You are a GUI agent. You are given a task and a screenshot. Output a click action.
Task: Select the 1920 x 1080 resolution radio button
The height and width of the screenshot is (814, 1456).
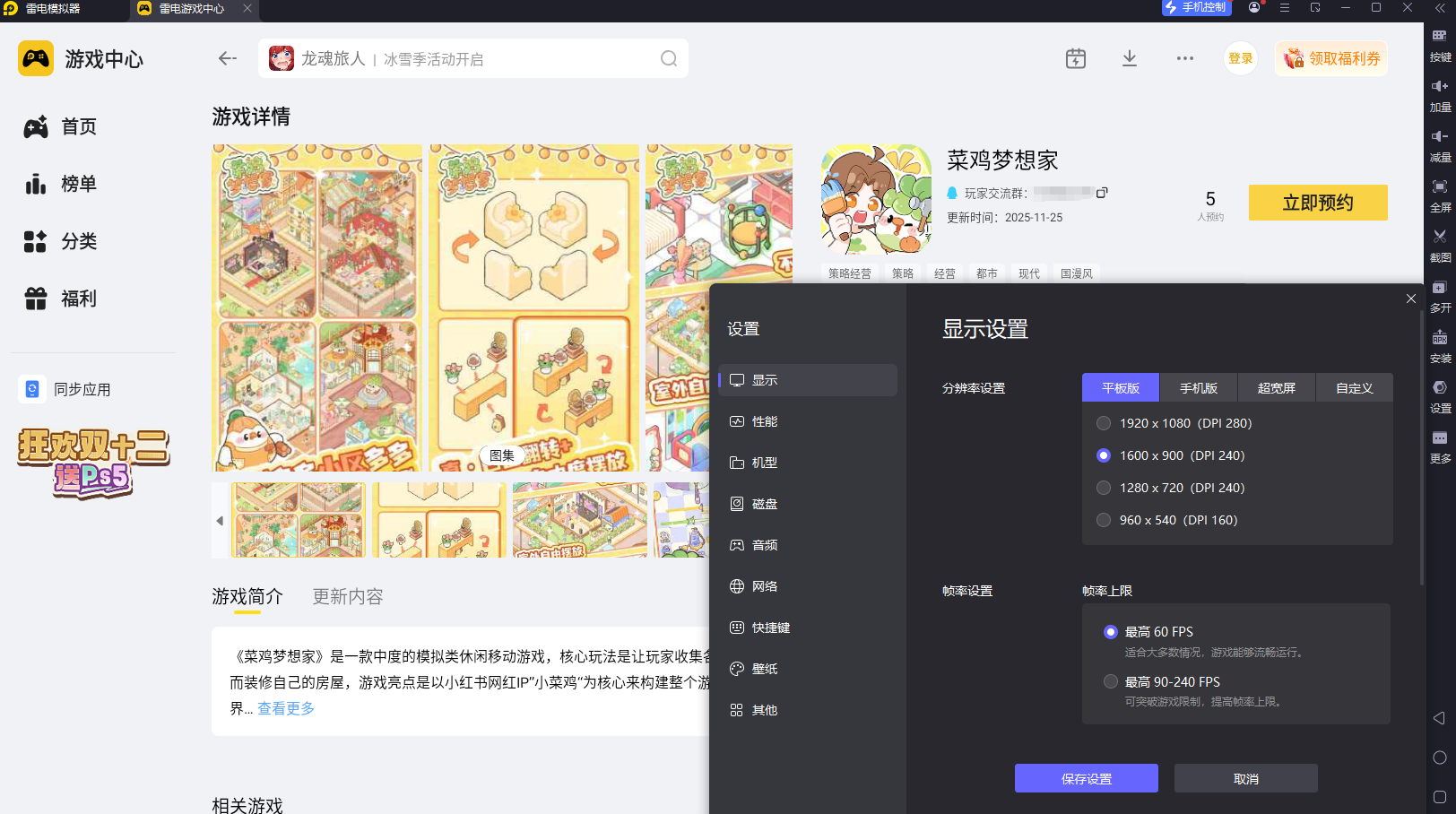pos(1103,422)
